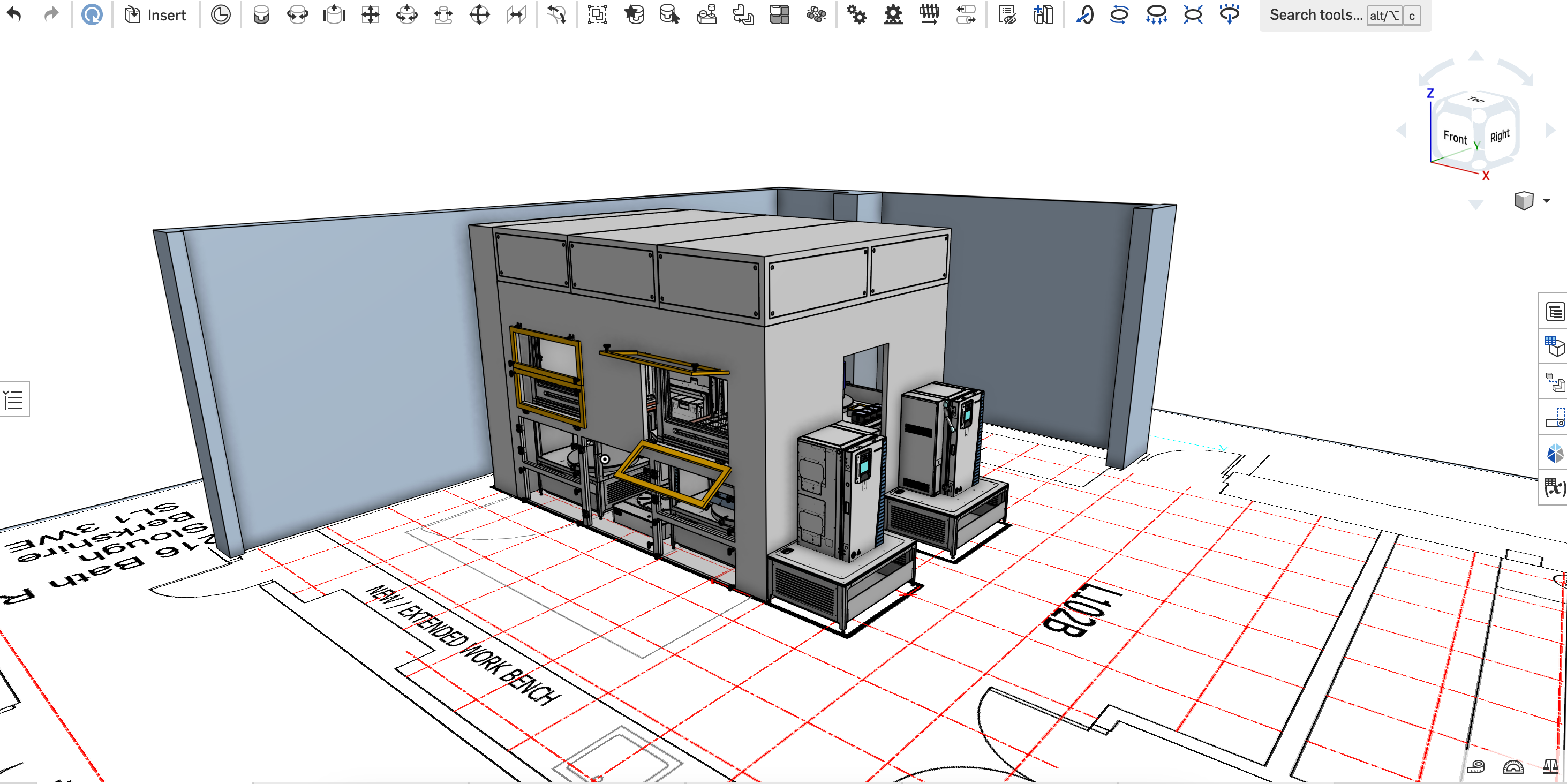Click the star-cylinder mate connector icon
This screenshot has width=1567, height=784.
click(634, 14)
